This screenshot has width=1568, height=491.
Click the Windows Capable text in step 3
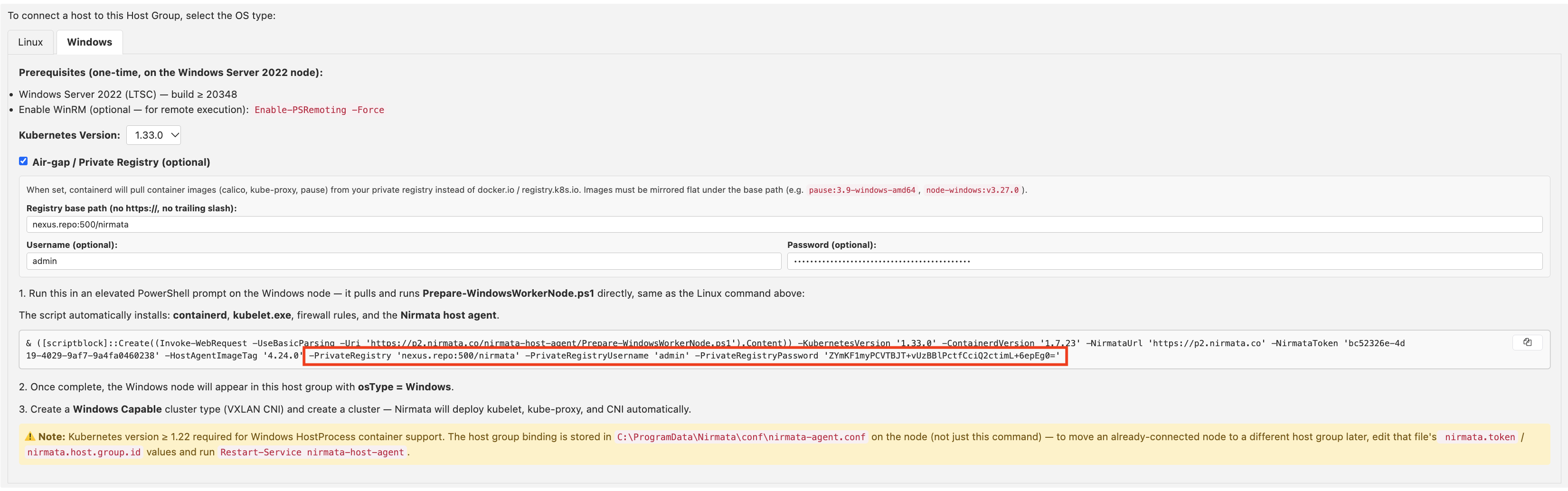(117, 409)
